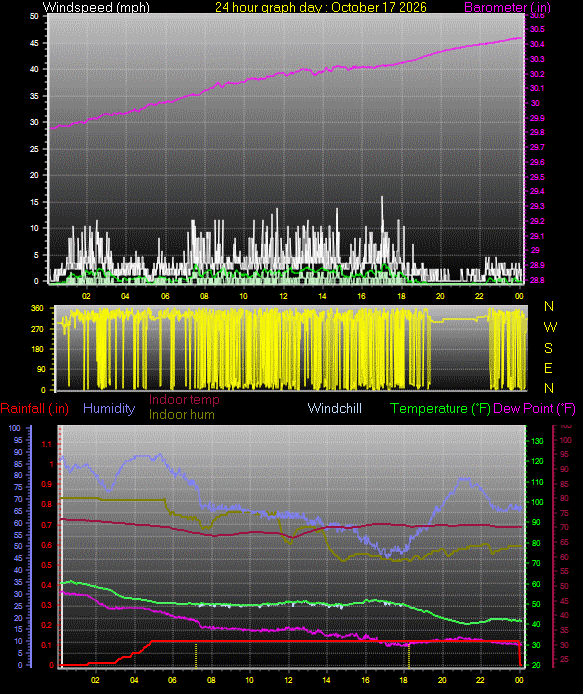Click the 50 windspeed axis value
Screen dimensions: 583x694
pos(34,16)
